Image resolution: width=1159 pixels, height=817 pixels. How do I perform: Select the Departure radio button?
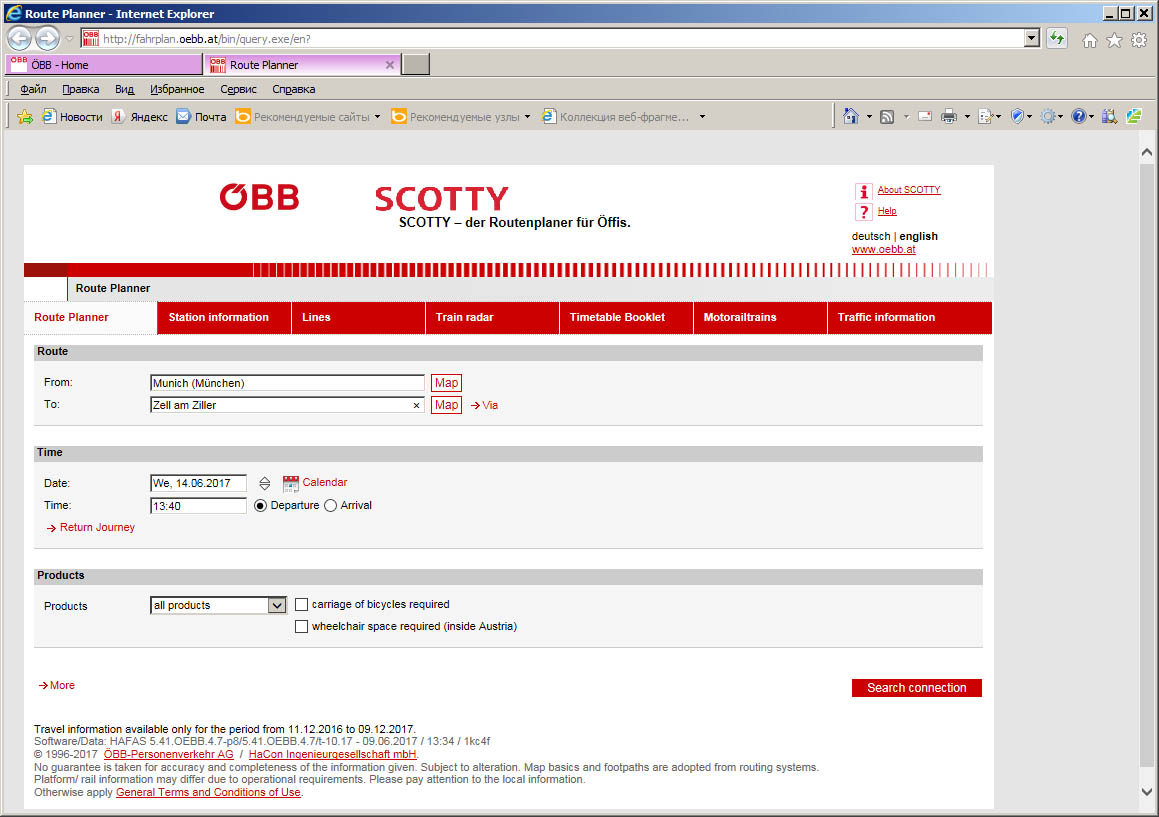pos(260,506)
